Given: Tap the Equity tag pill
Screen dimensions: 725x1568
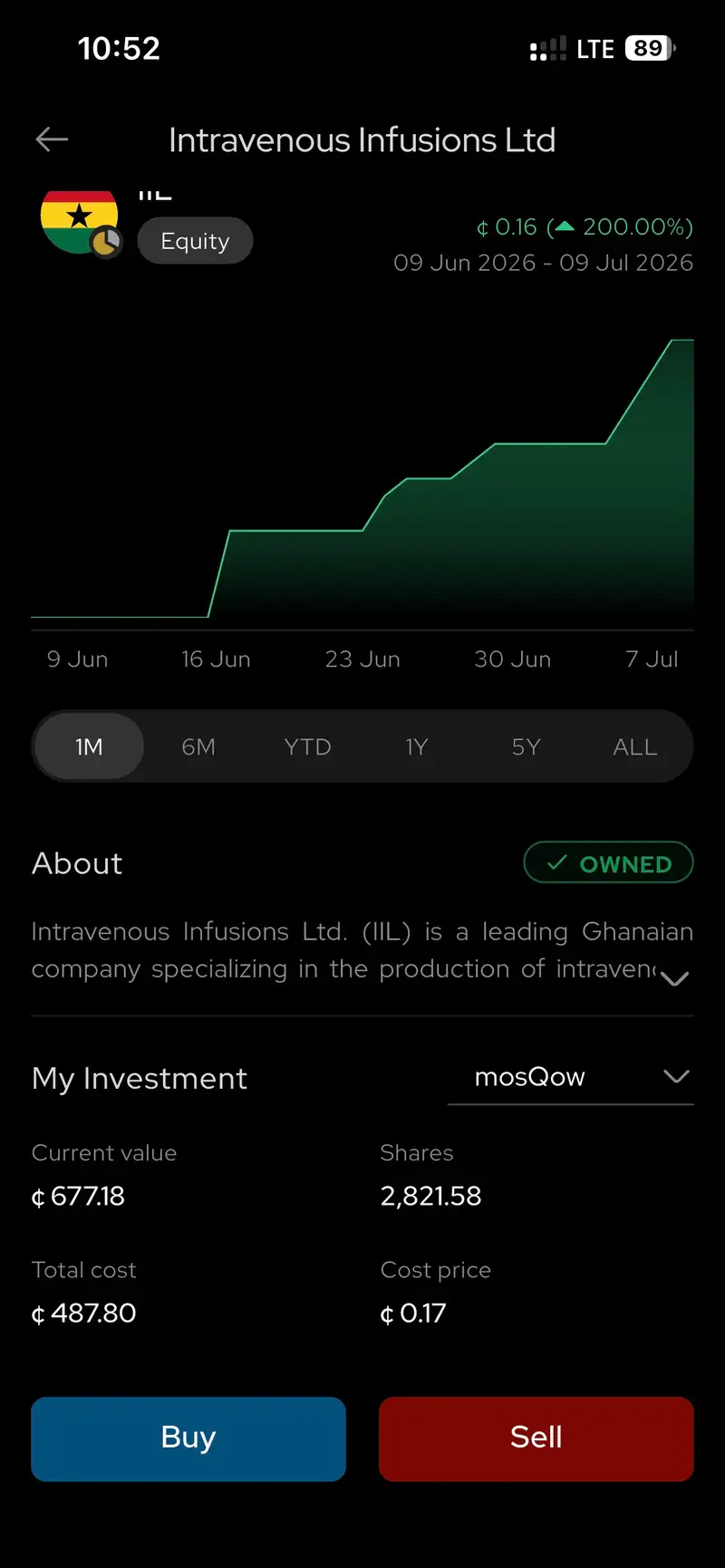Looking at the screenshot, I should [x=195, y=241].
